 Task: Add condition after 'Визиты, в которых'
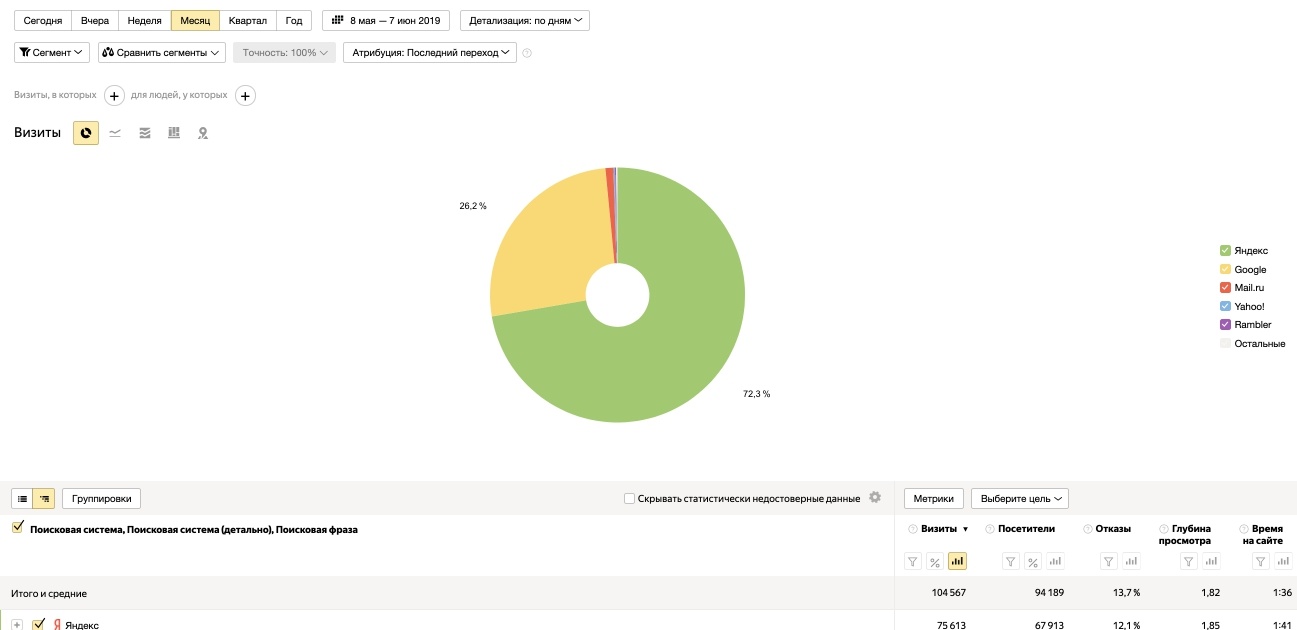tap(114, 95)
